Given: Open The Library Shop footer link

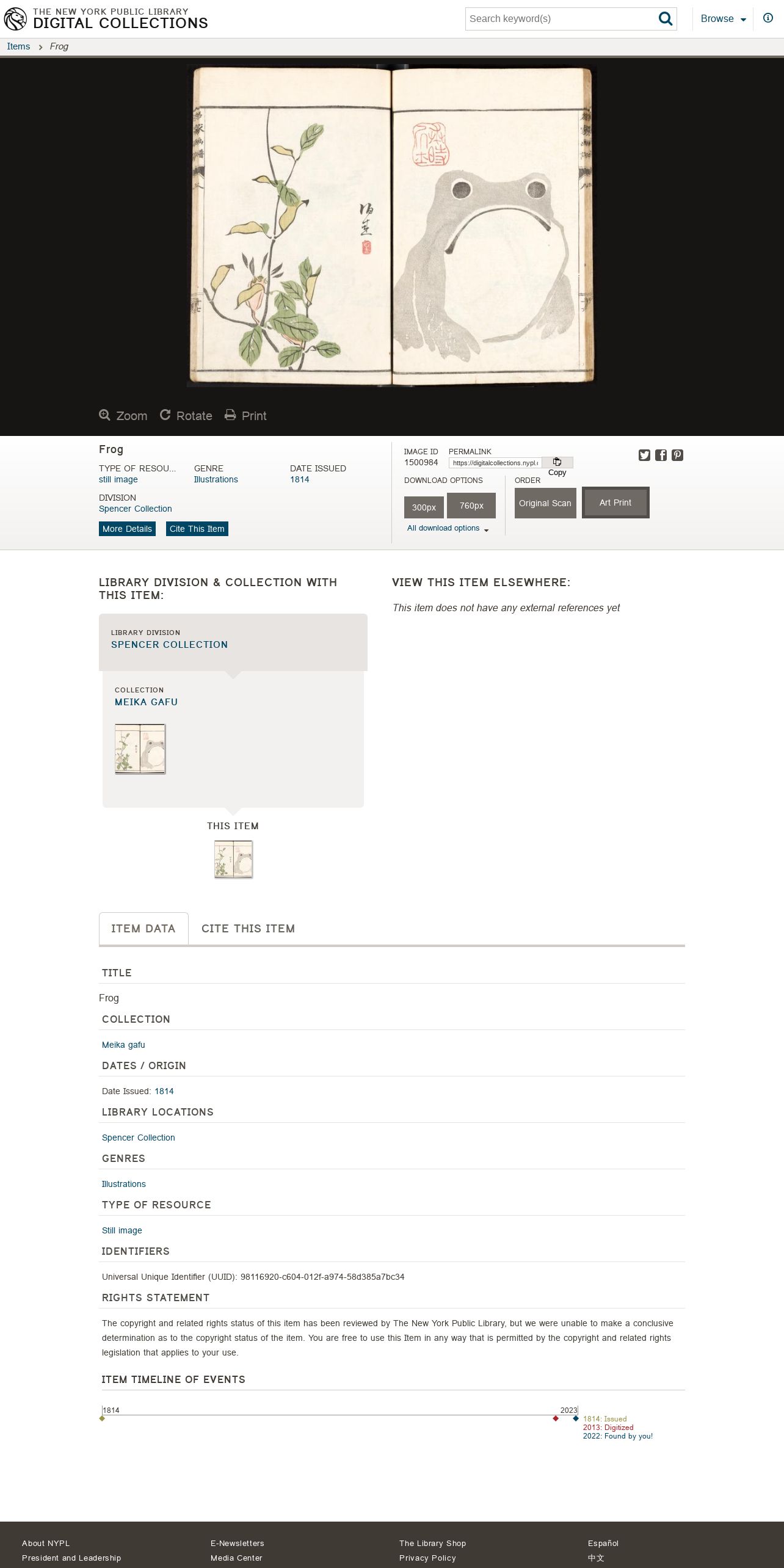Looking at the screenshot, I should [433, 1543].
